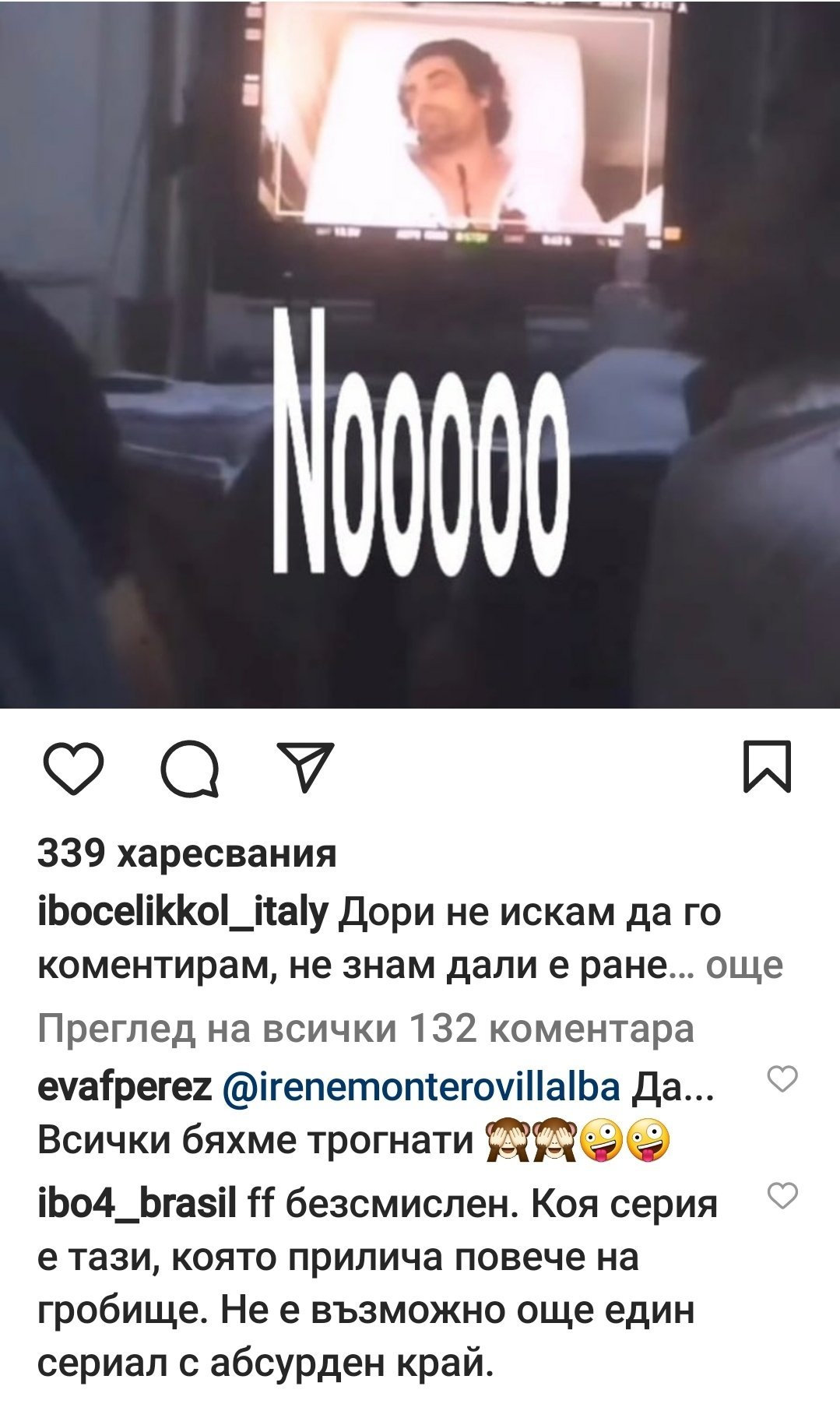Tap comment text 'Всички бяхме трогнати'
Image resolution: width=840 pixels, height=1425 pixels.
coord(255,1142)
